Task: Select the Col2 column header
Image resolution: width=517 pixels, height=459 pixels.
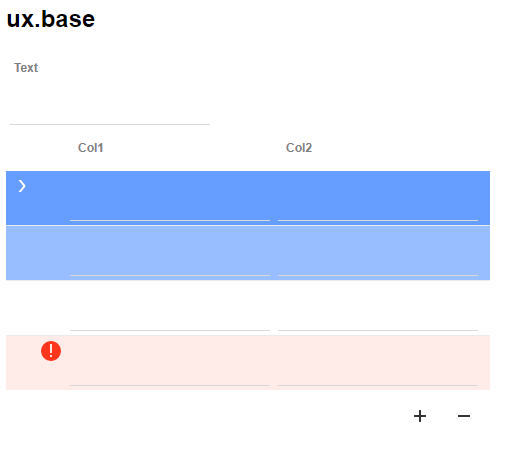Action: pos(299,148)
